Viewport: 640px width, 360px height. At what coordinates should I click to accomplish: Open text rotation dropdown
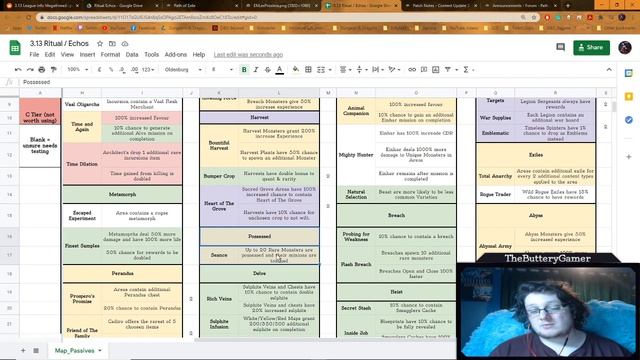(x=394, y=70)
